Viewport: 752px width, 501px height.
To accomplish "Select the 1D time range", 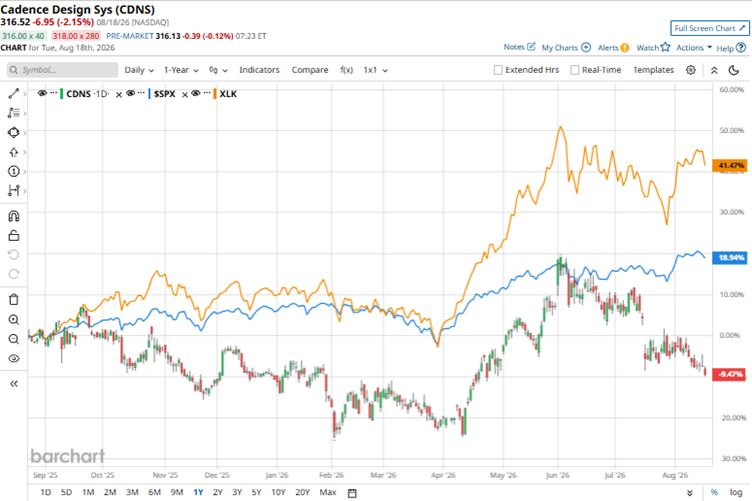I will click(x=46, y=492).
